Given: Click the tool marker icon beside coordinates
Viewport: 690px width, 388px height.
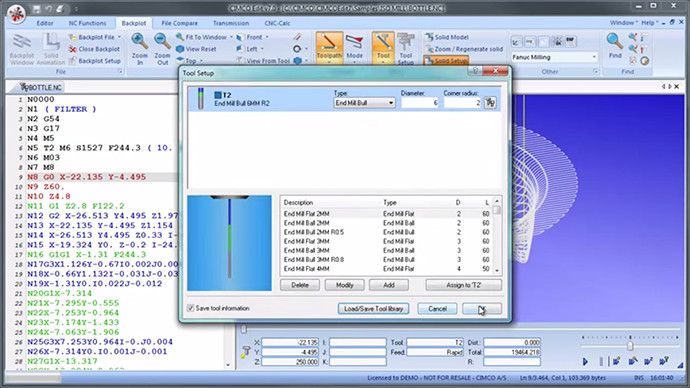Looking at the screenshot, I should 246,351.
